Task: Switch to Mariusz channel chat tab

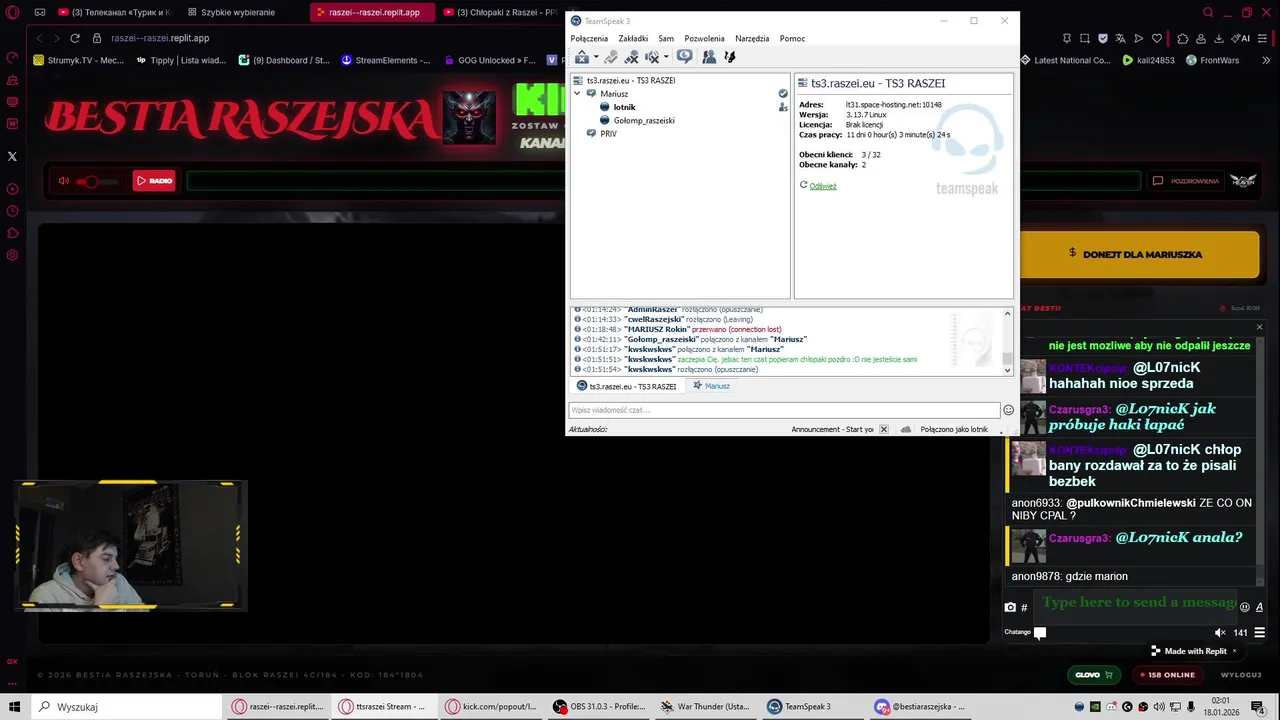Action: [712, 386]
